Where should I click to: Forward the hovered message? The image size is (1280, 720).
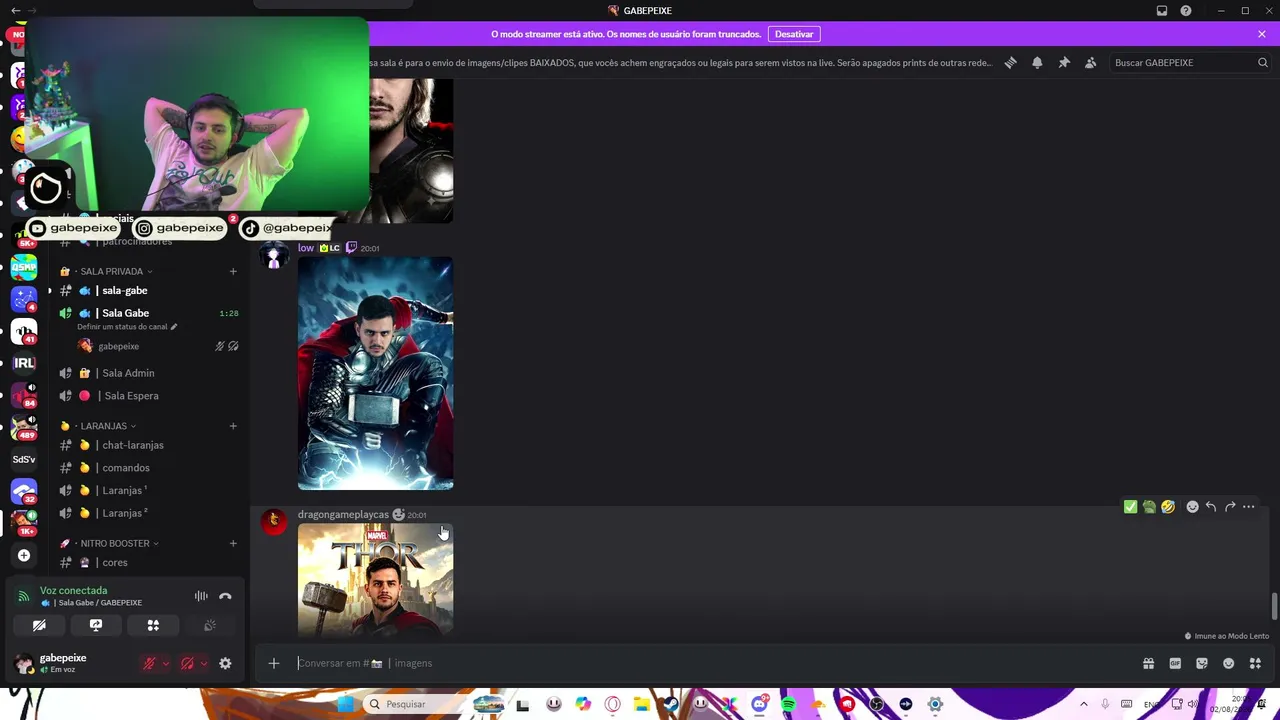click(x=1230, y=507)
